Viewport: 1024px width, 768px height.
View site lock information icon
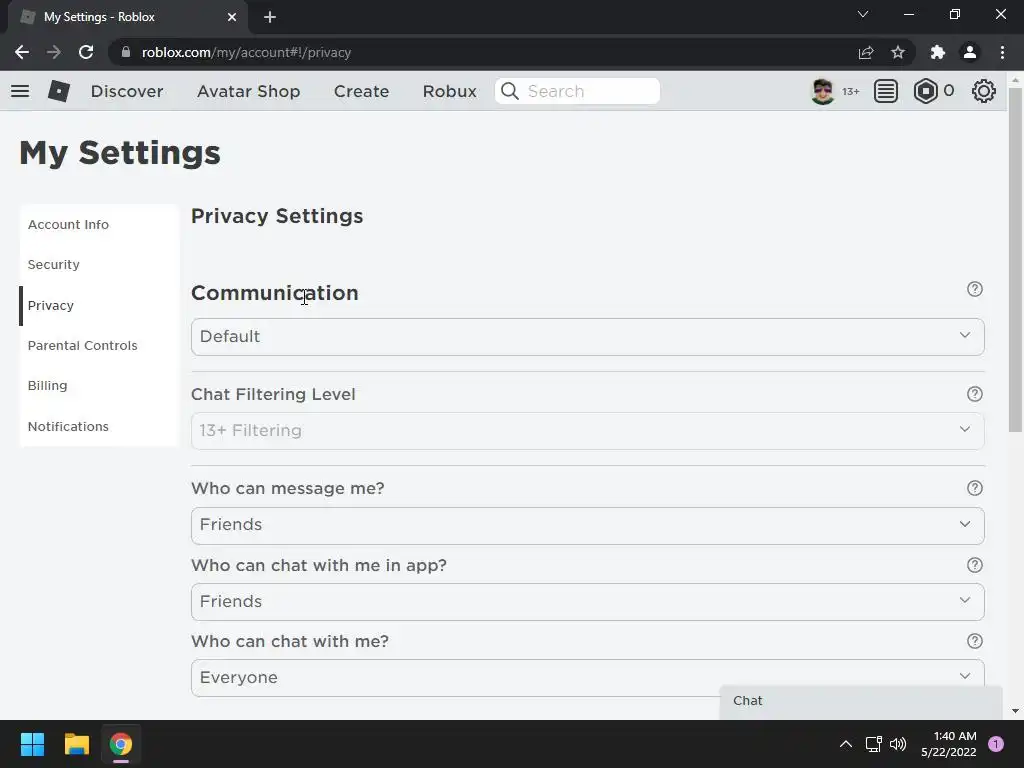126,52
